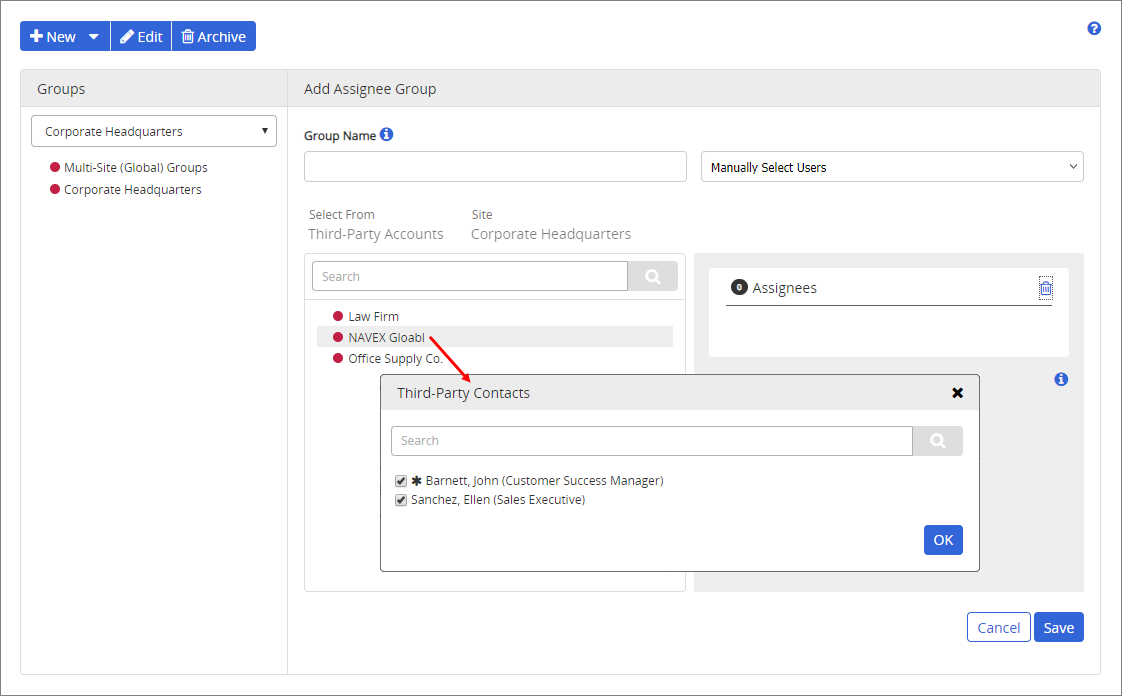1122x696 pixels.
Task: Click the Group Name info icon
Action: coord(387,135)
